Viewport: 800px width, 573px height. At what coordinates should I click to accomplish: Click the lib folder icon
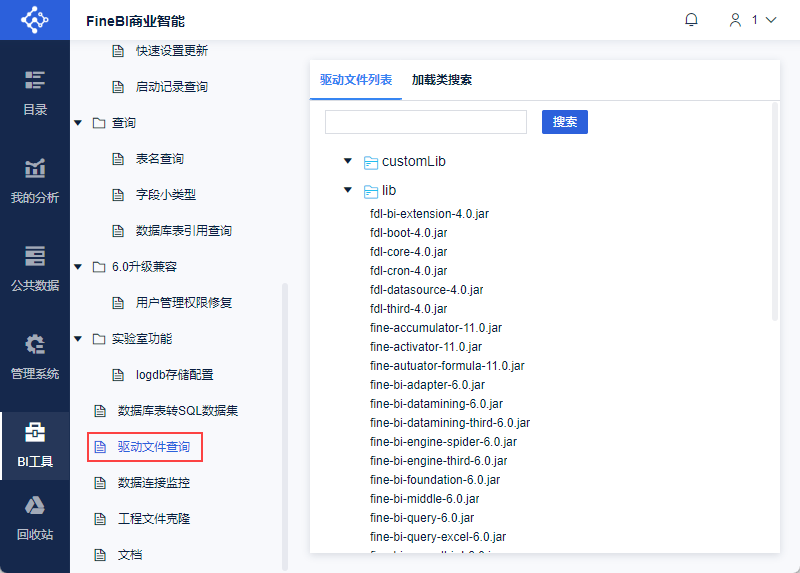point(371,191)
